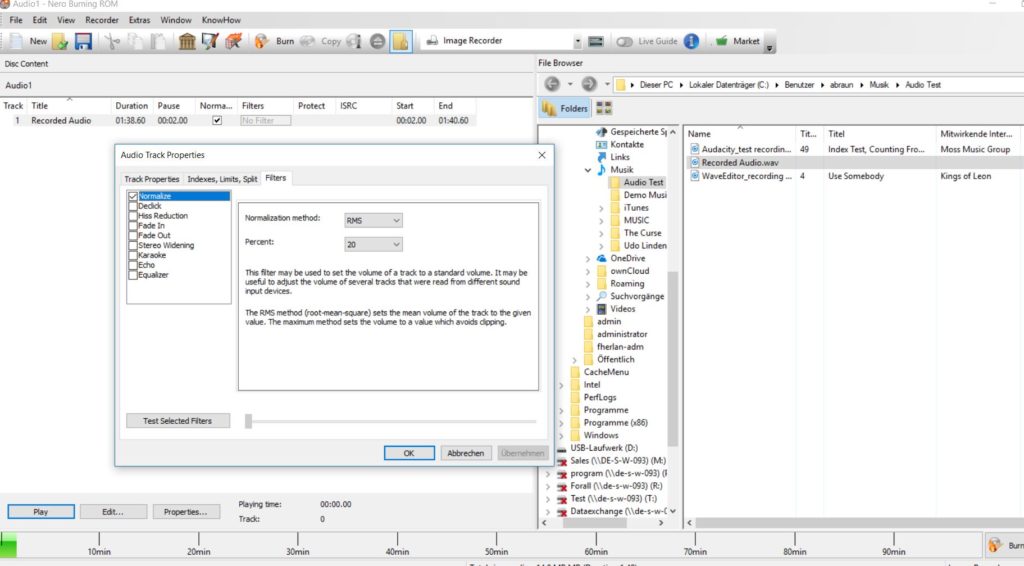This screenshot has height=566, width=1024.
Task: Expand the iTunes folder
Action: tap(601, 208)
